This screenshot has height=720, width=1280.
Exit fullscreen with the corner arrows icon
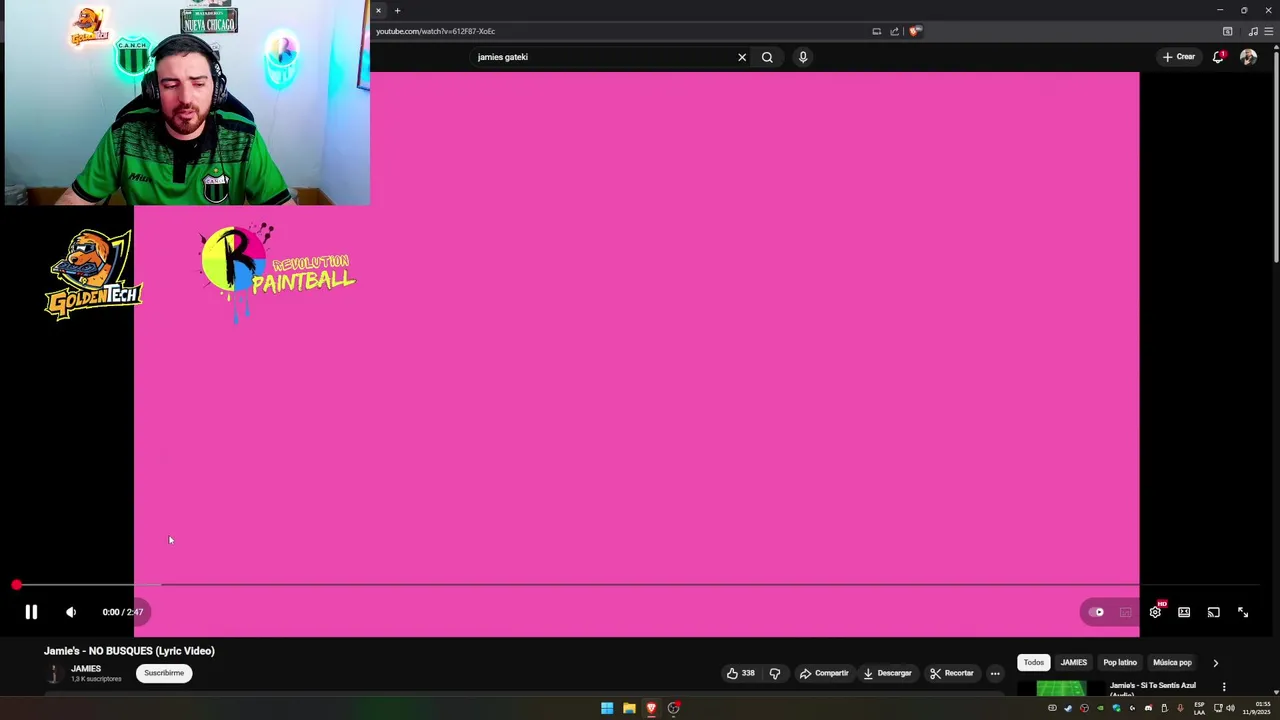click(x=1243, y=612)
